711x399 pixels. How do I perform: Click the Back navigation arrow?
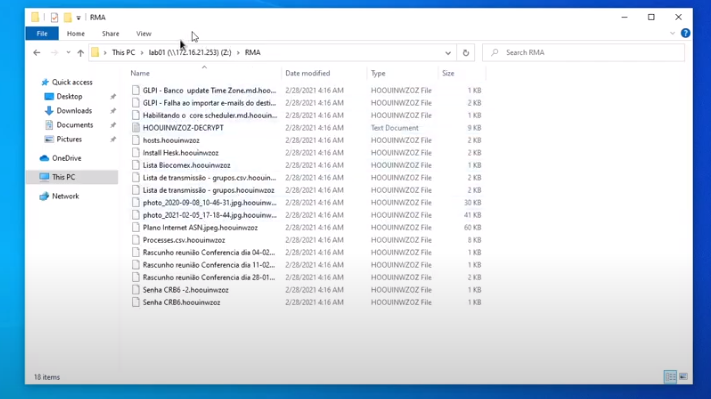[37, 53]
